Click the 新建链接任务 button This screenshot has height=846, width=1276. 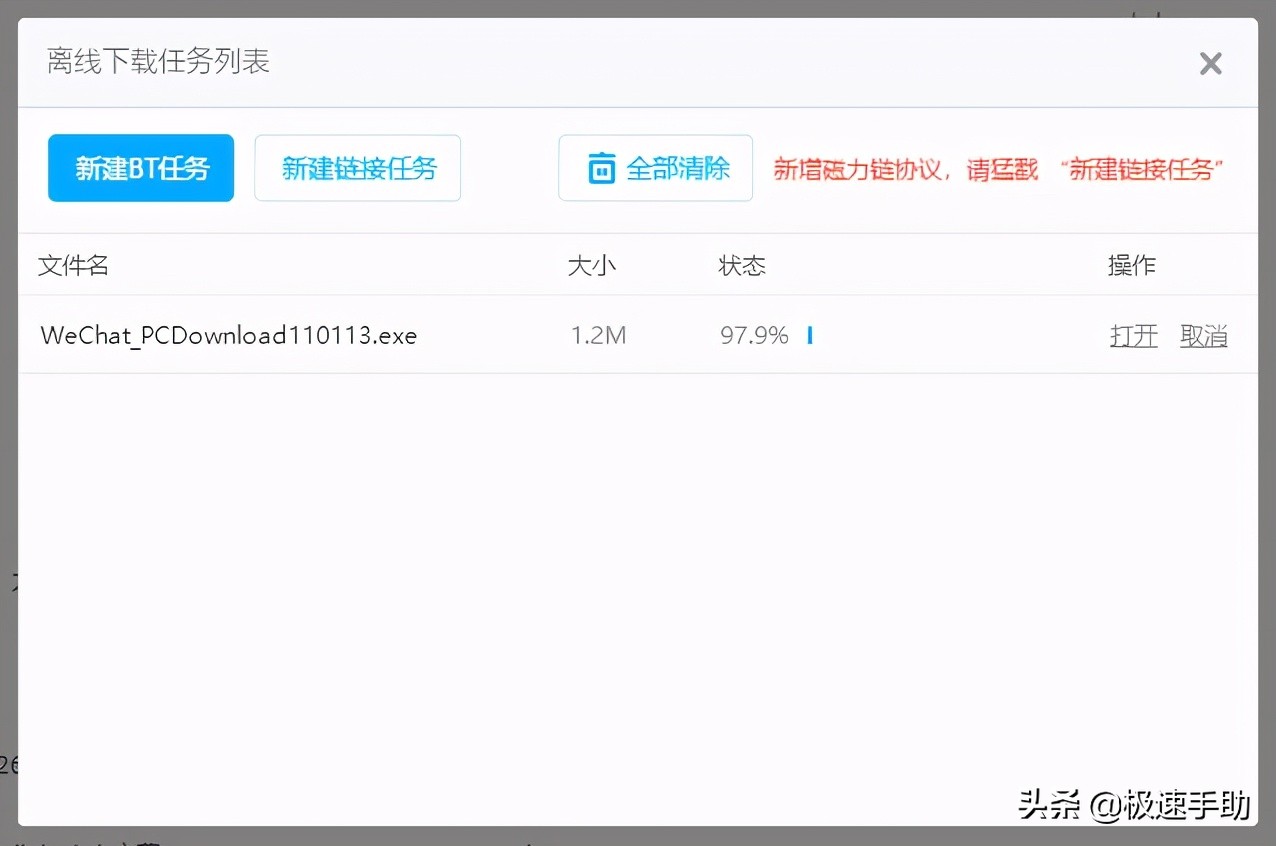[x=357, y=168]
